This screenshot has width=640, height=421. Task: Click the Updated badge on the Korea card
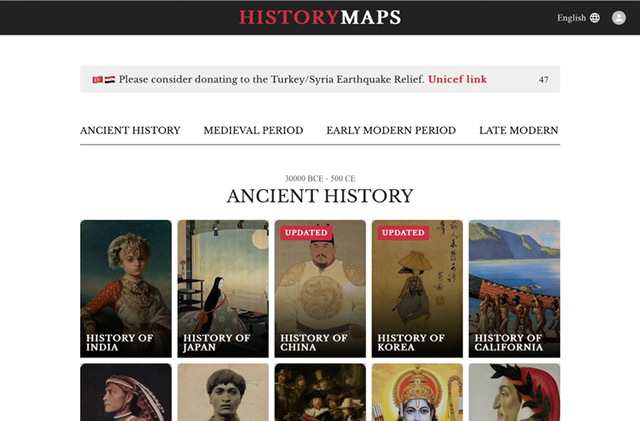(x=403, y=232)
